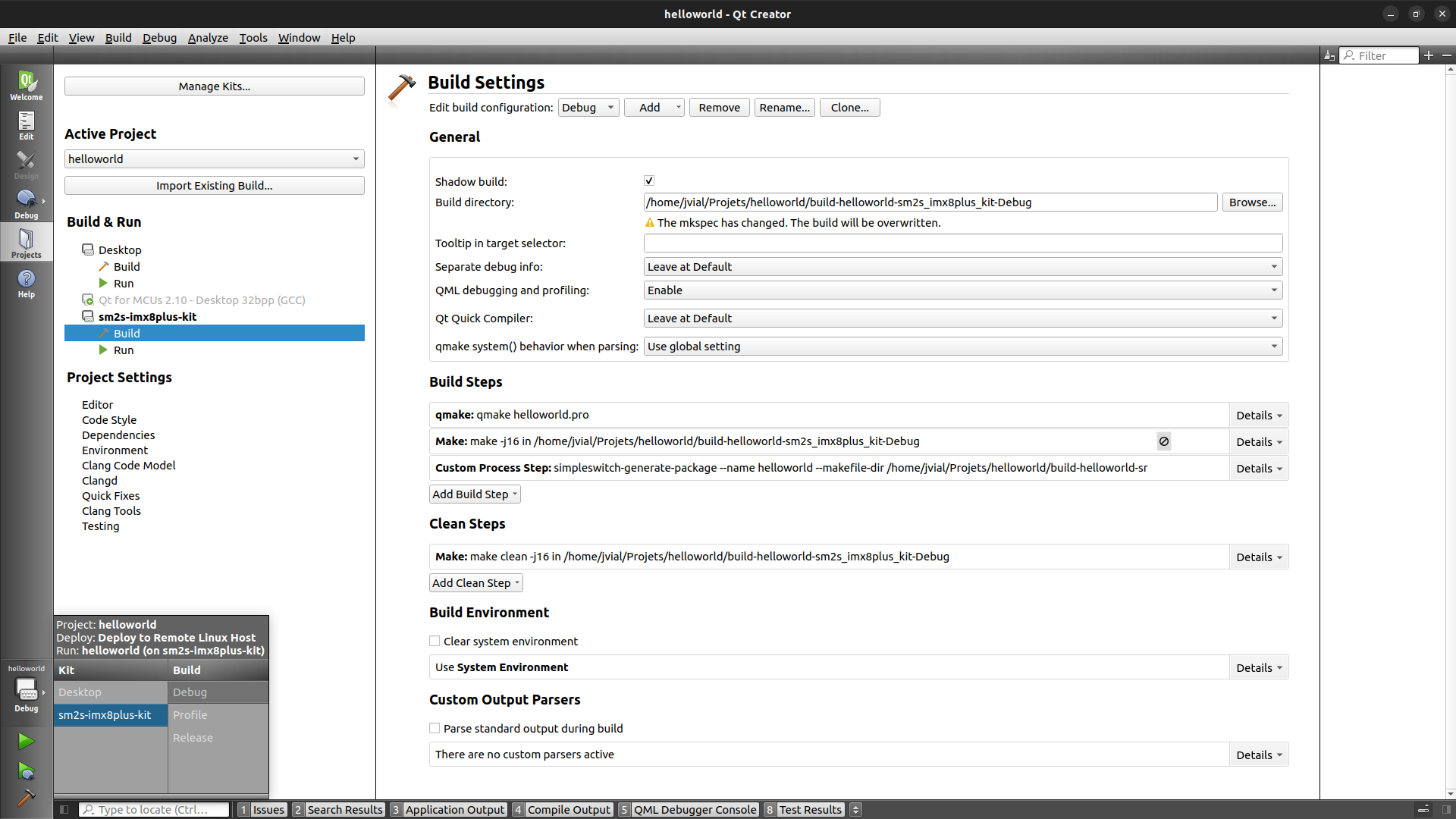Click Browse for build directory

[x=1252, y=202]
